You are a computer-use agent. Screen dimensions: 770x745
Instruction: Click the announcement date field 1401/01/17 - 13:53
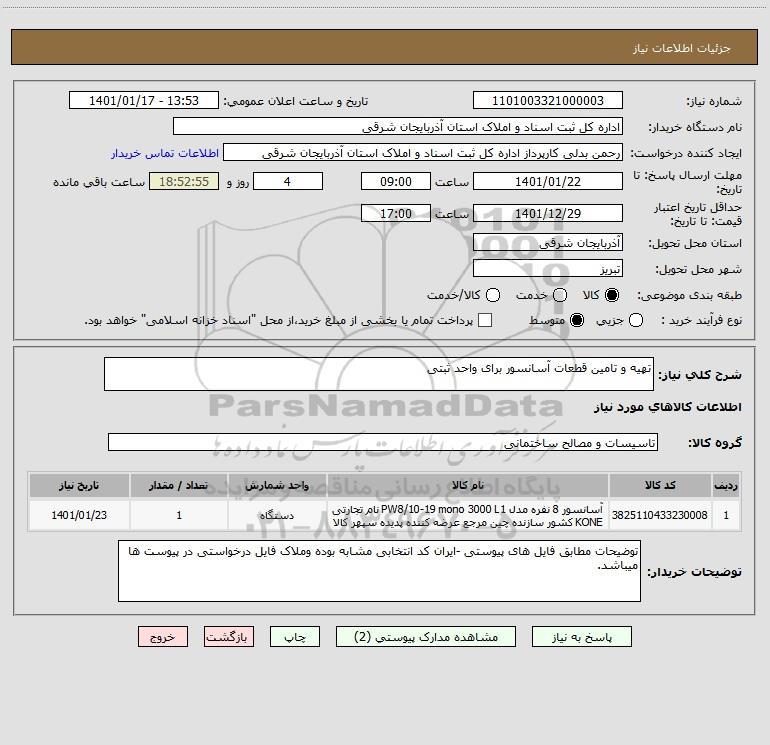143,101
